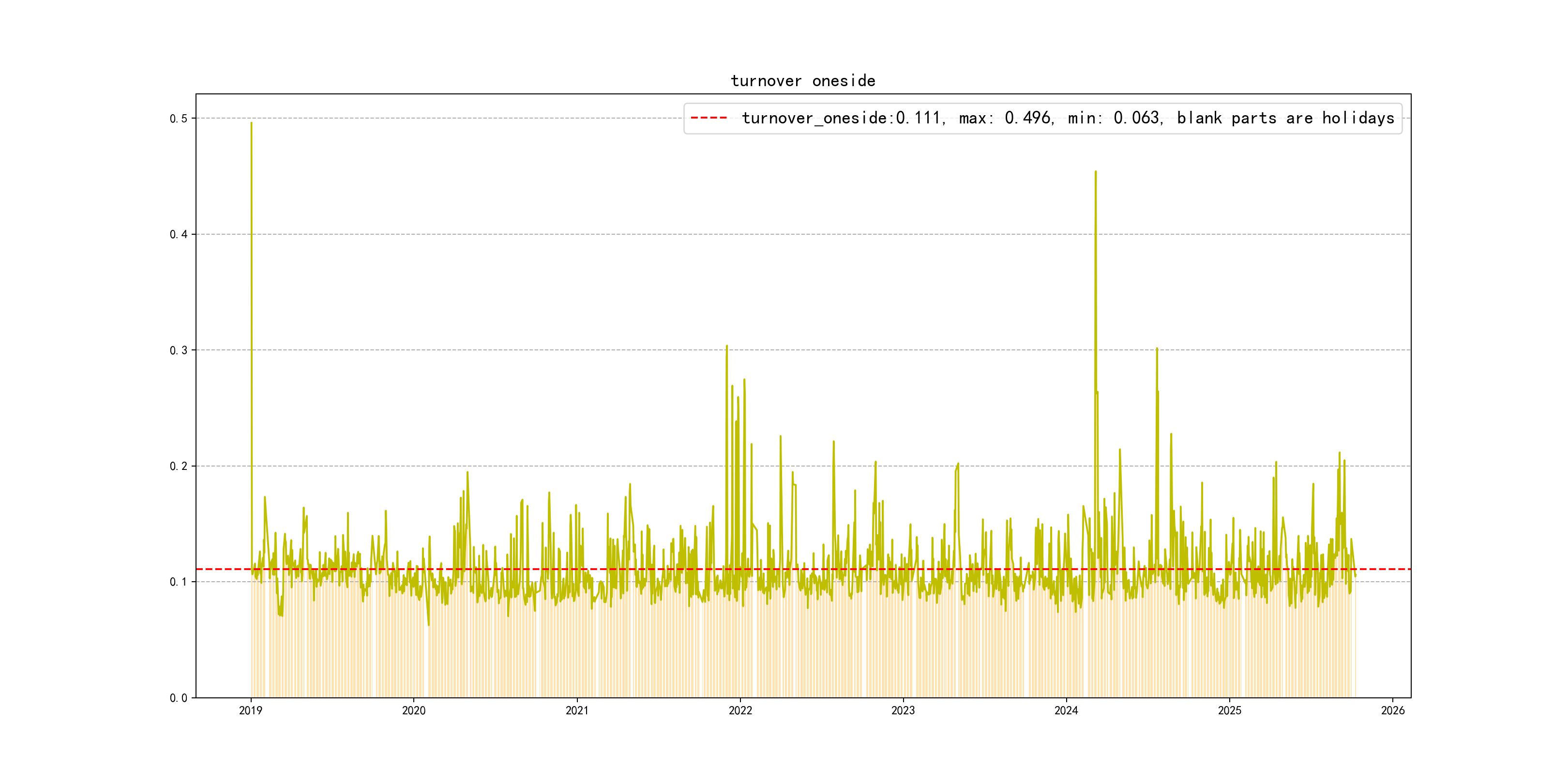
Task: Select the 2025 x-axis label
Action: (x=1230, y=710)
